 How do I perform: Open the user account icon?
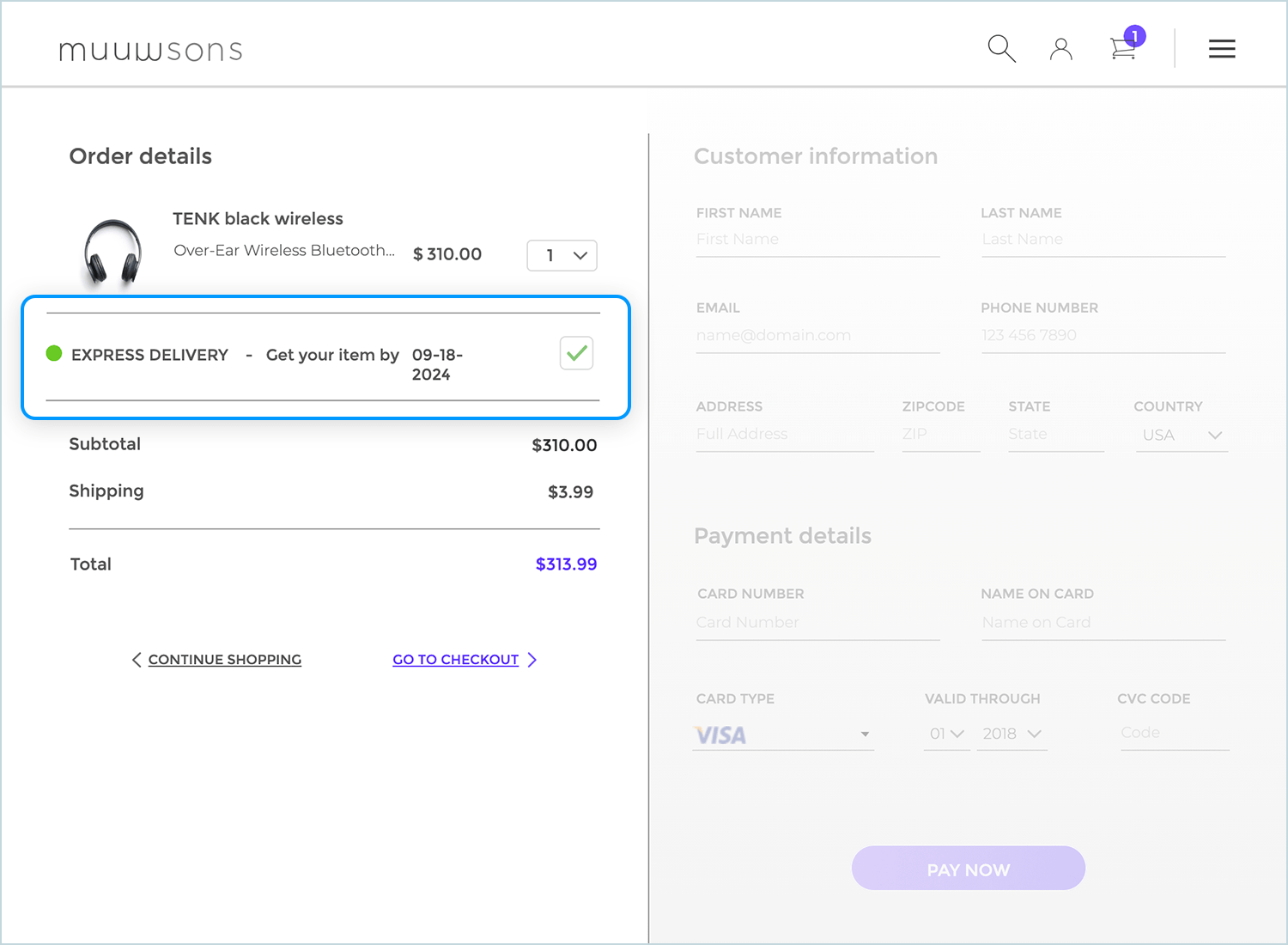coord(1061,49)
